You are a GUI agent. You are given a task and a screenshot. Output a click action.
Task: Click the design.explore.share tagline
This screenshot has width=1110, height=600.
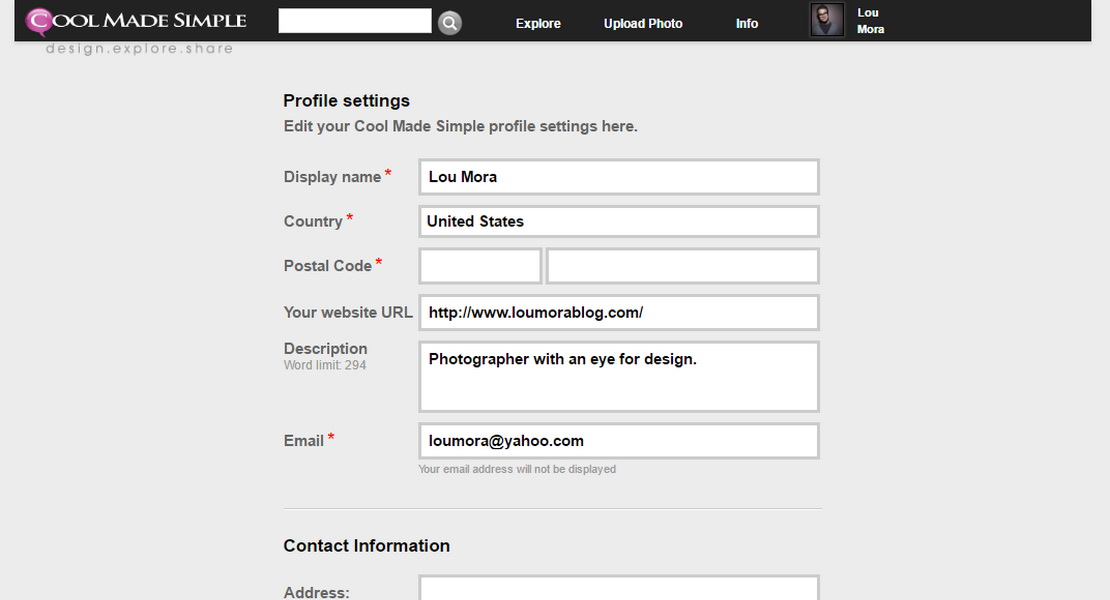tap(139, 48)
